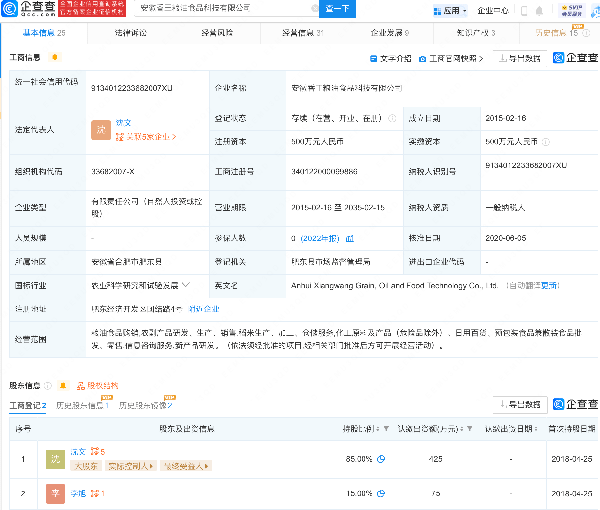This screenshot has width=600, height=510.
Task: Switch to the 经营风险 tab
Action: coord(217,33)
